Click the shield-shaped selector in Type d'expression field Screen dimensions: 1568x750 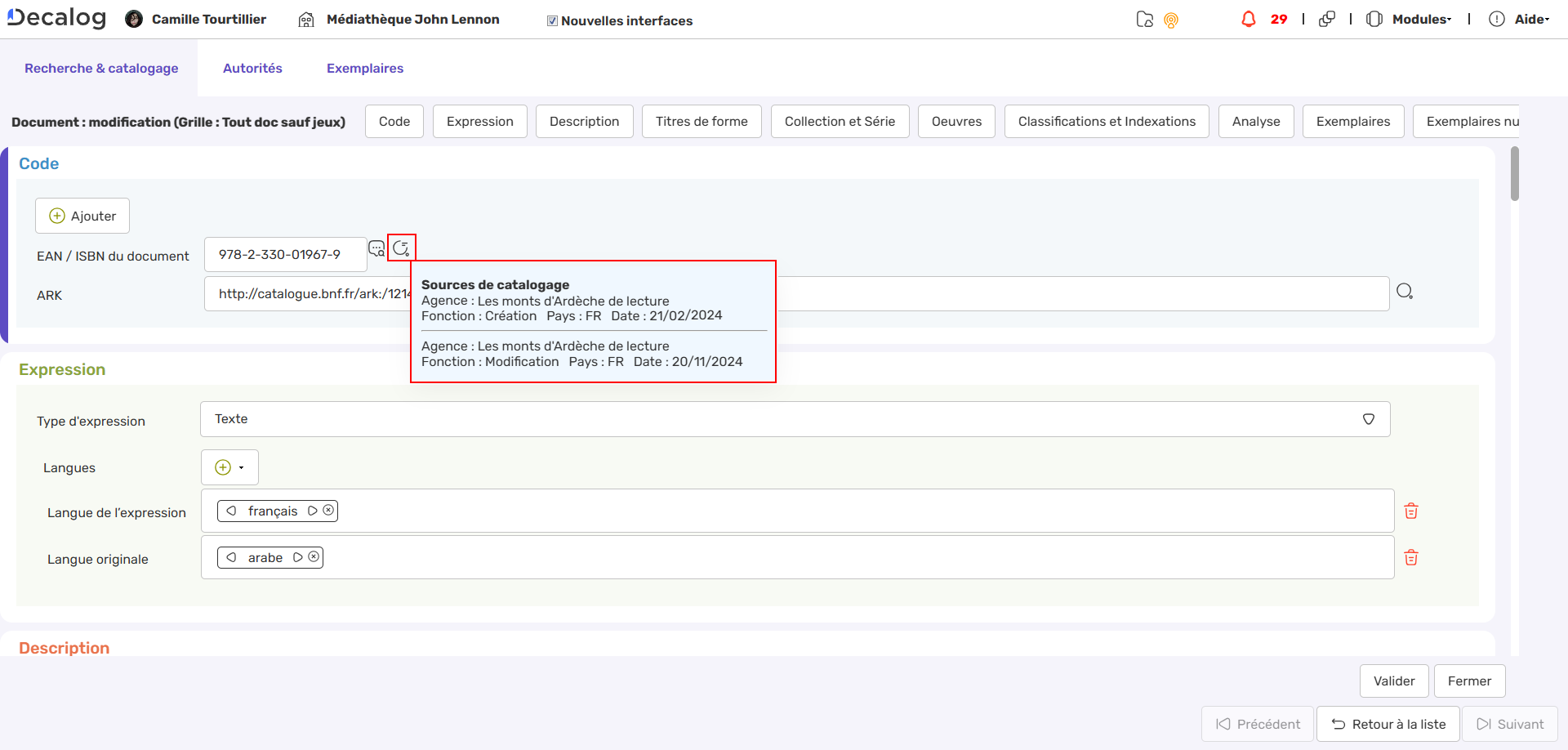1370,419
